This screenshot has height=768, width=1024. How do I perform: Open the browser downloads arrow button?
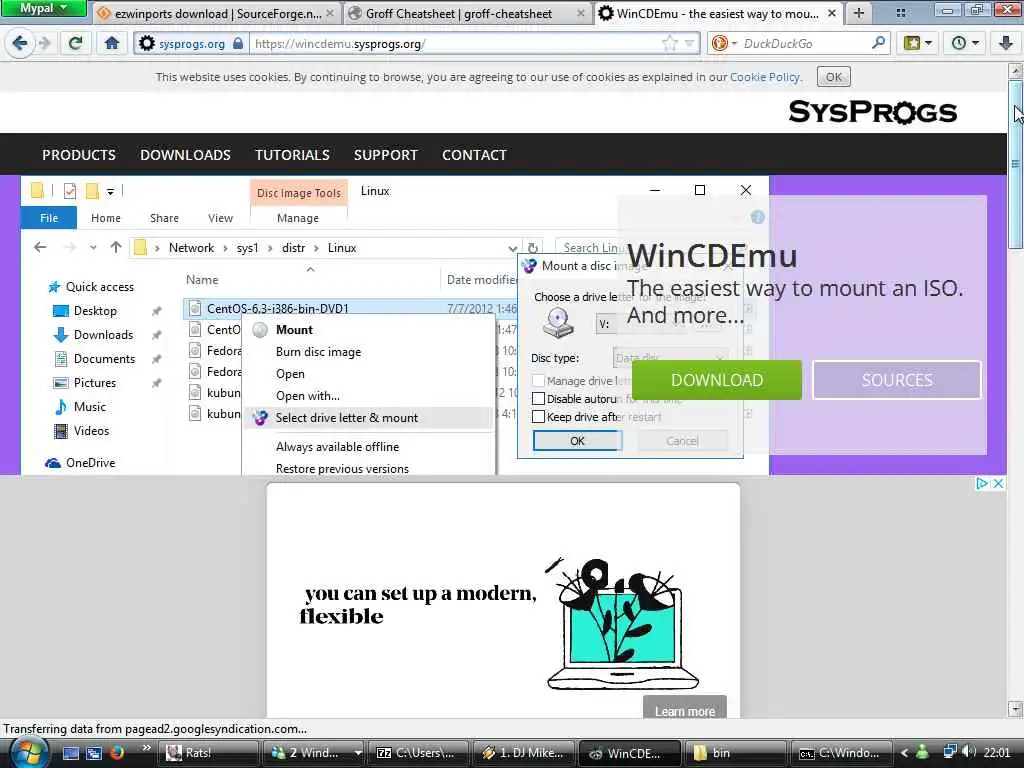pos(1006,43)
